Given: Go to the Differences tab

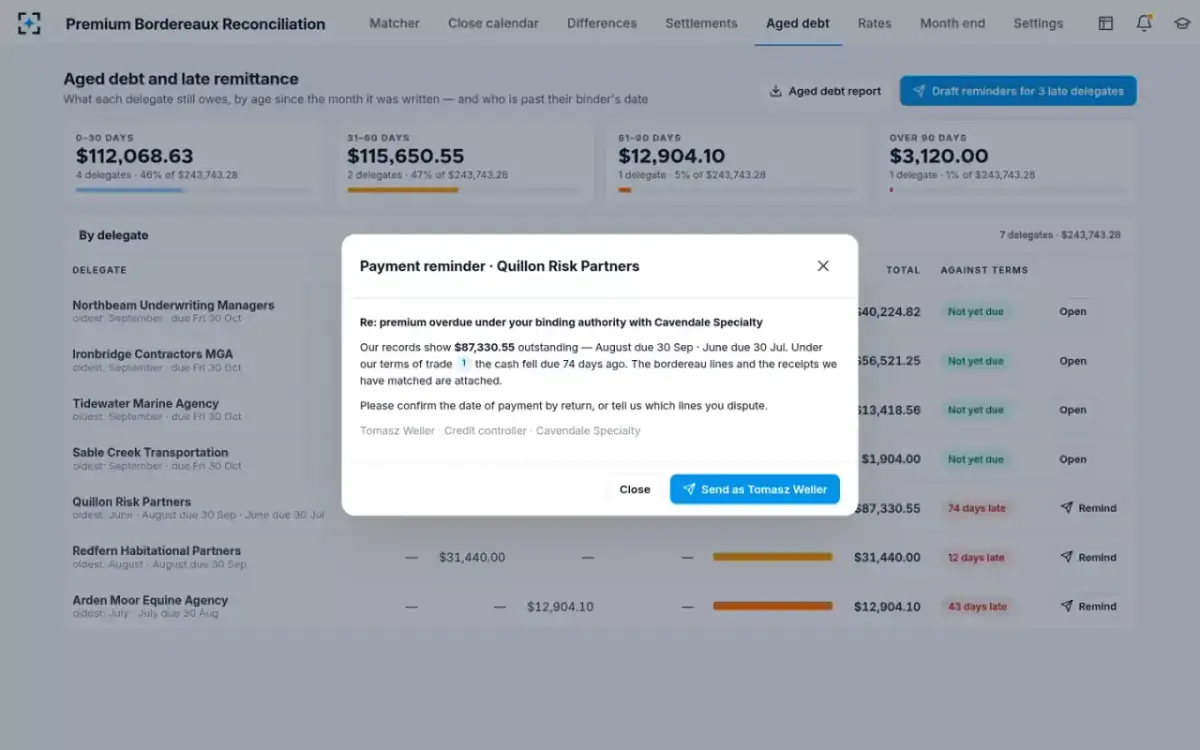Looking at the screenshot, I should [602, 23].
